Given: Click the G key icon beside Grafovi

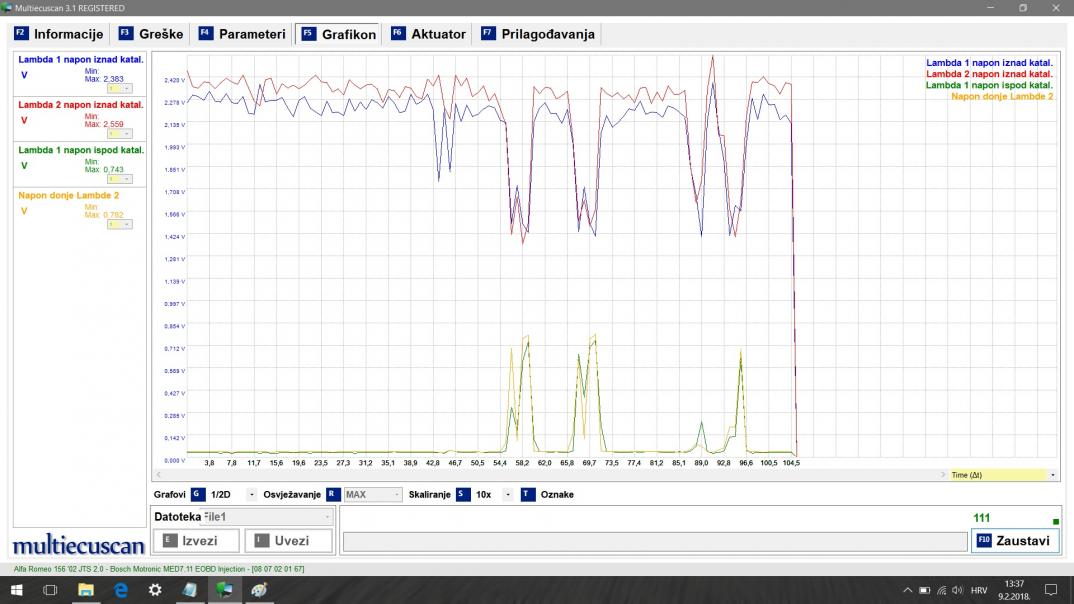Looking at the screenshot, I should pos(198,494).
